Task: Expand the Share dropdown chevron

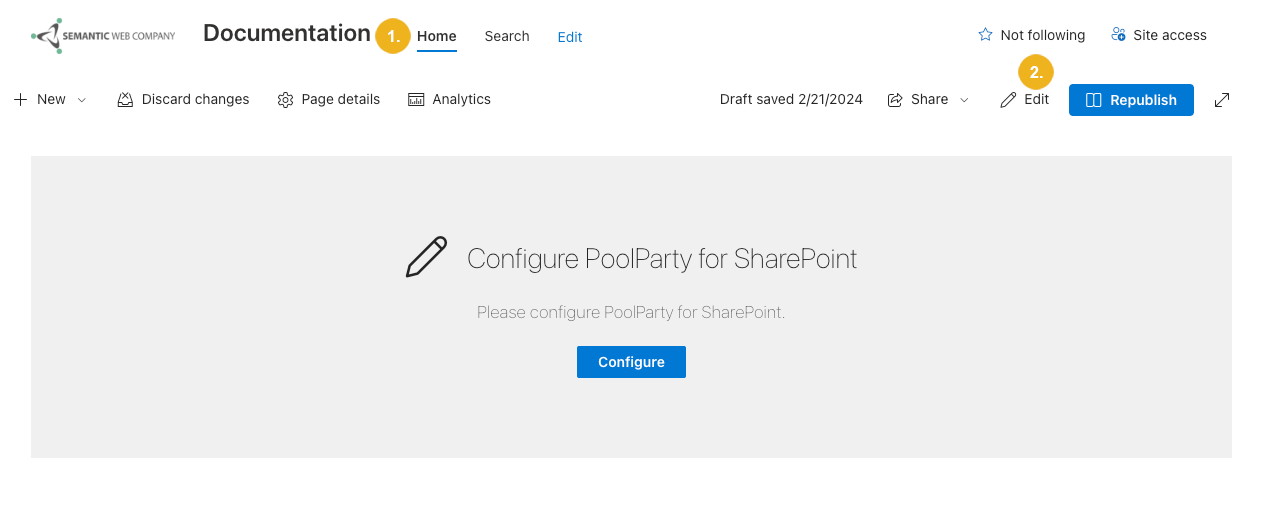Action: [x=964, y=100]
